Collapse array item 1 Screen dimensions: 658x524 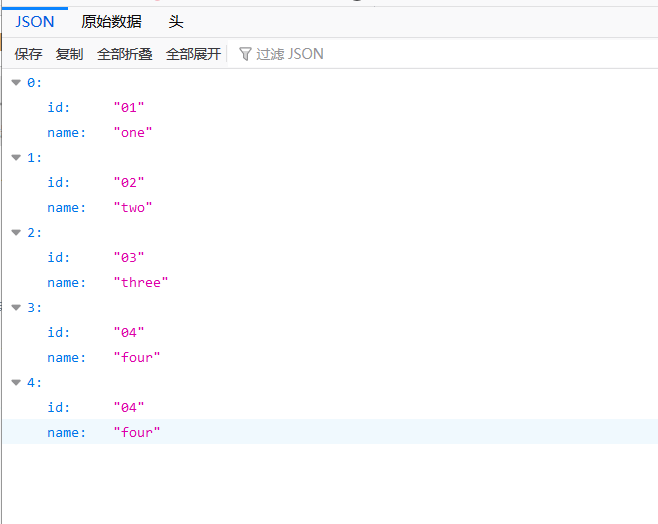pyautogui.click(x=16, y=158)
